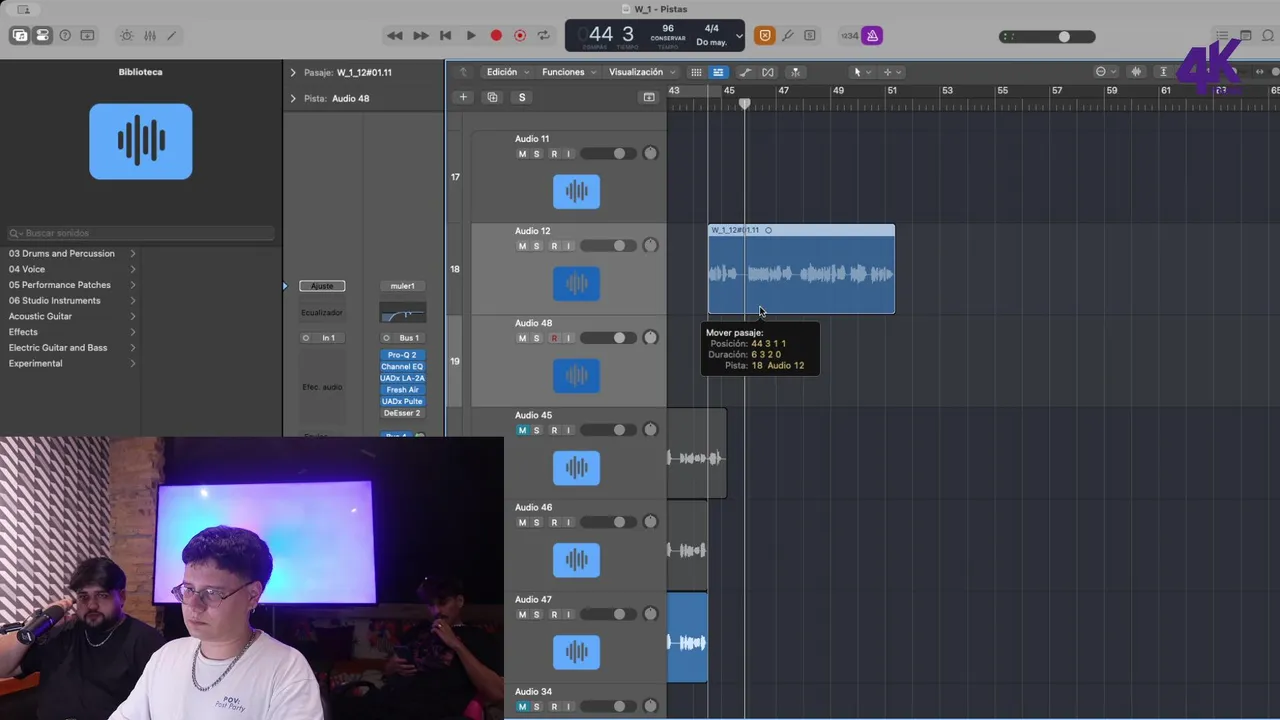Add a new track with plus button
The width and height of the screenshot is (1280, 720).
[x=463, y=97]
